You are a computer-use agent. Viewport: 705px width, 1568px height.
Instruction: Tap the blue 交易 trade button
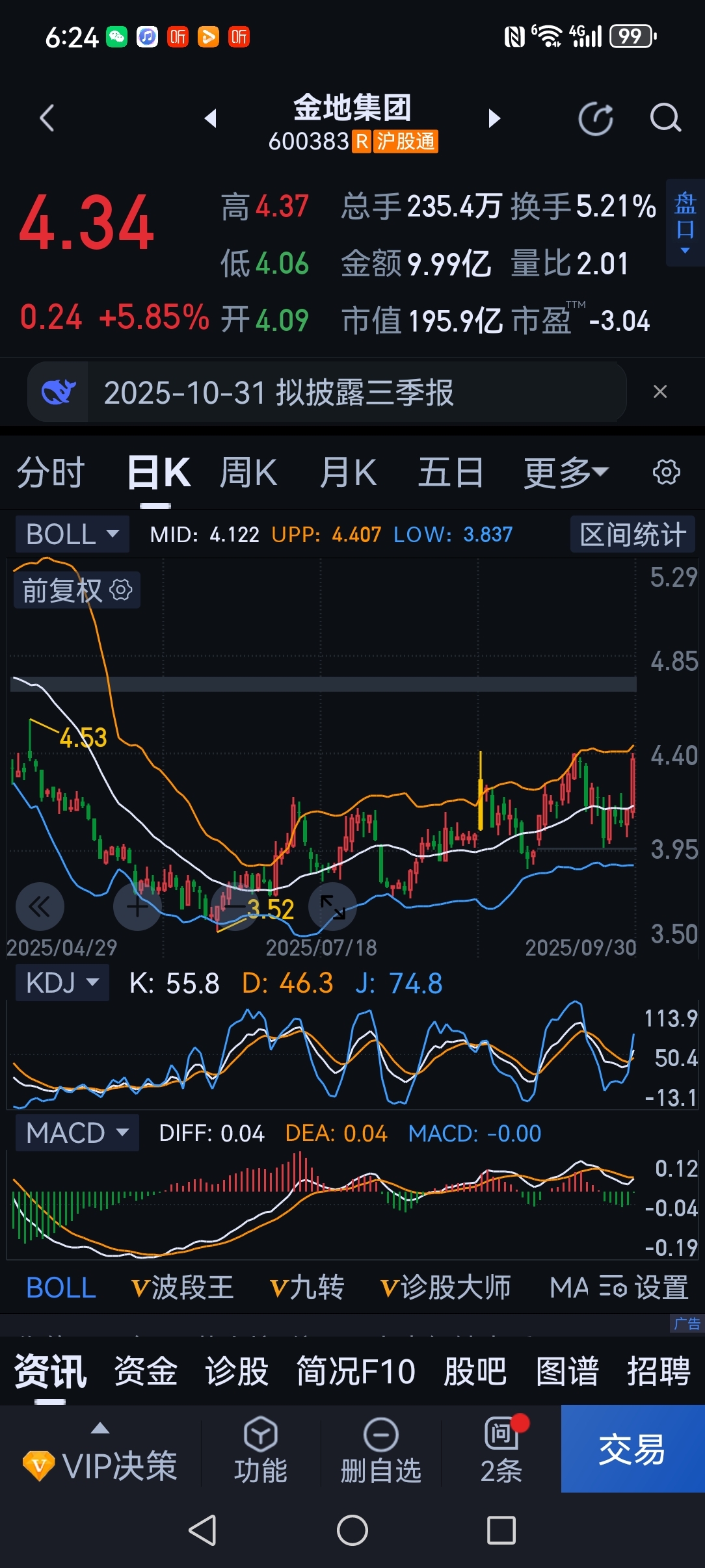point(633,1448)
